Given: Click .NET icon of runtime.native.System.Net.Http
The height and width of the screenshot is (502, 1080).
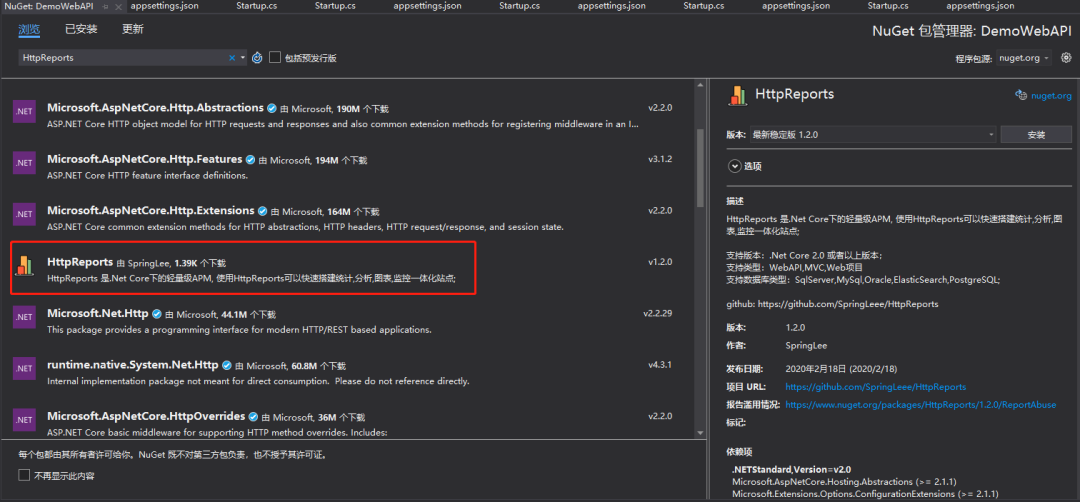Looking at the screenshot, I should coord(24,368).
